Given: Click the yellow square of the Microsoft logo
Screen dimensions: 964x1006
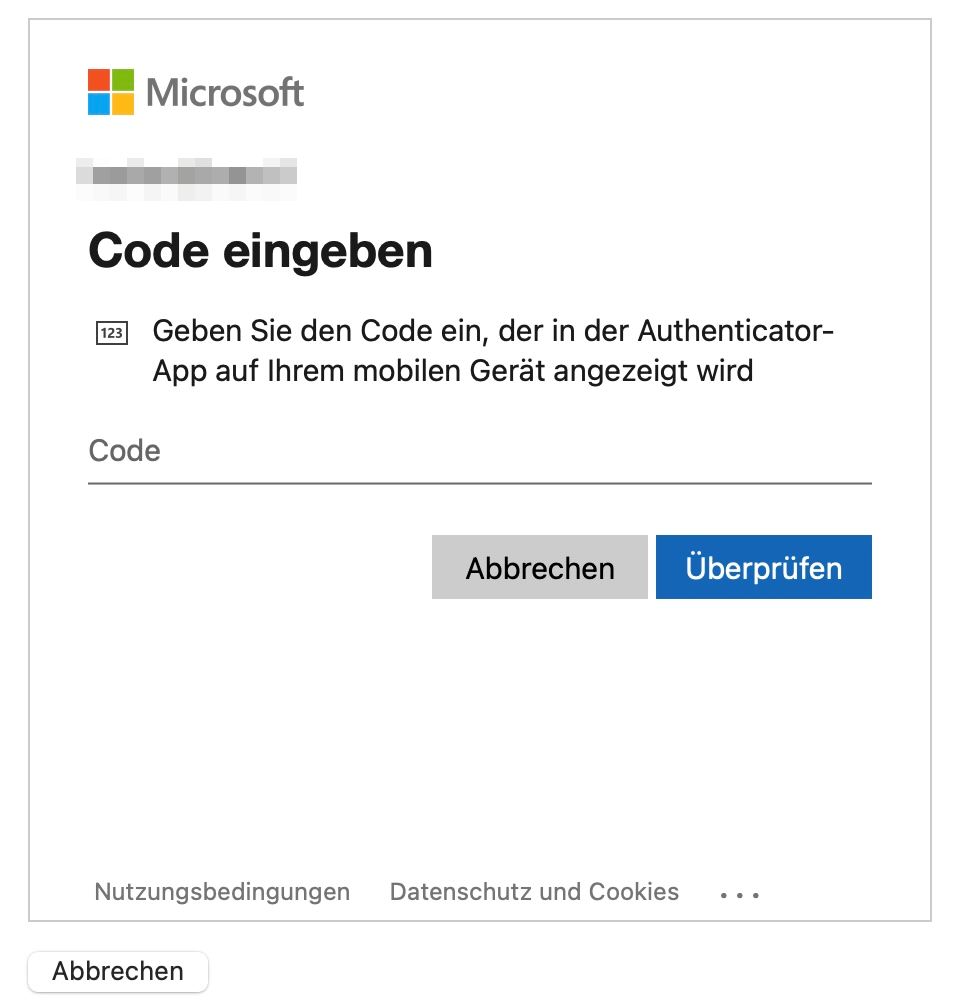Looking at the screenshot, I should click(123, 104).
